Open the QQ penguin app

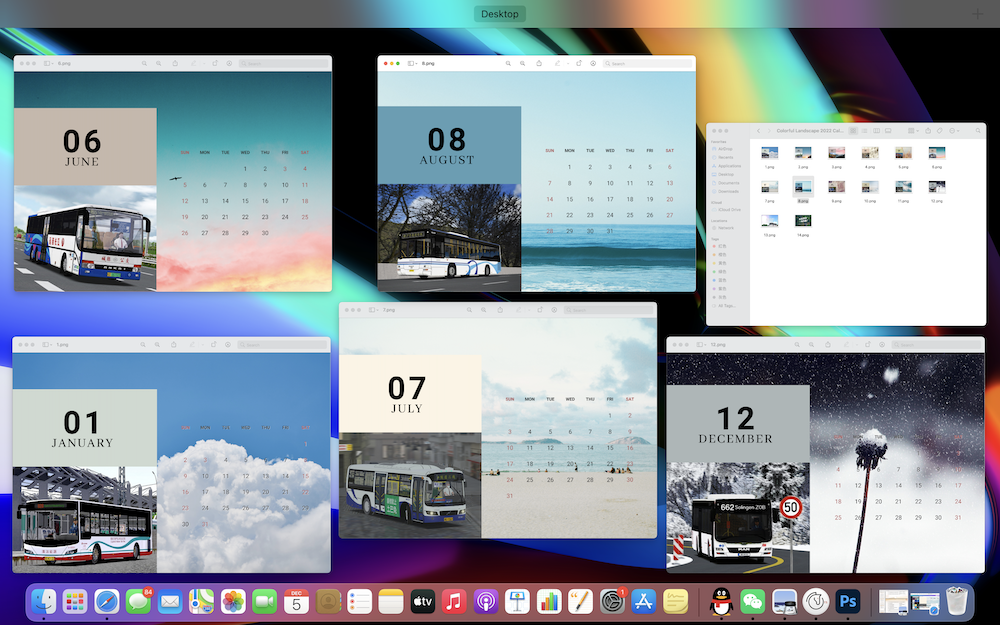(x=721, y=601)
